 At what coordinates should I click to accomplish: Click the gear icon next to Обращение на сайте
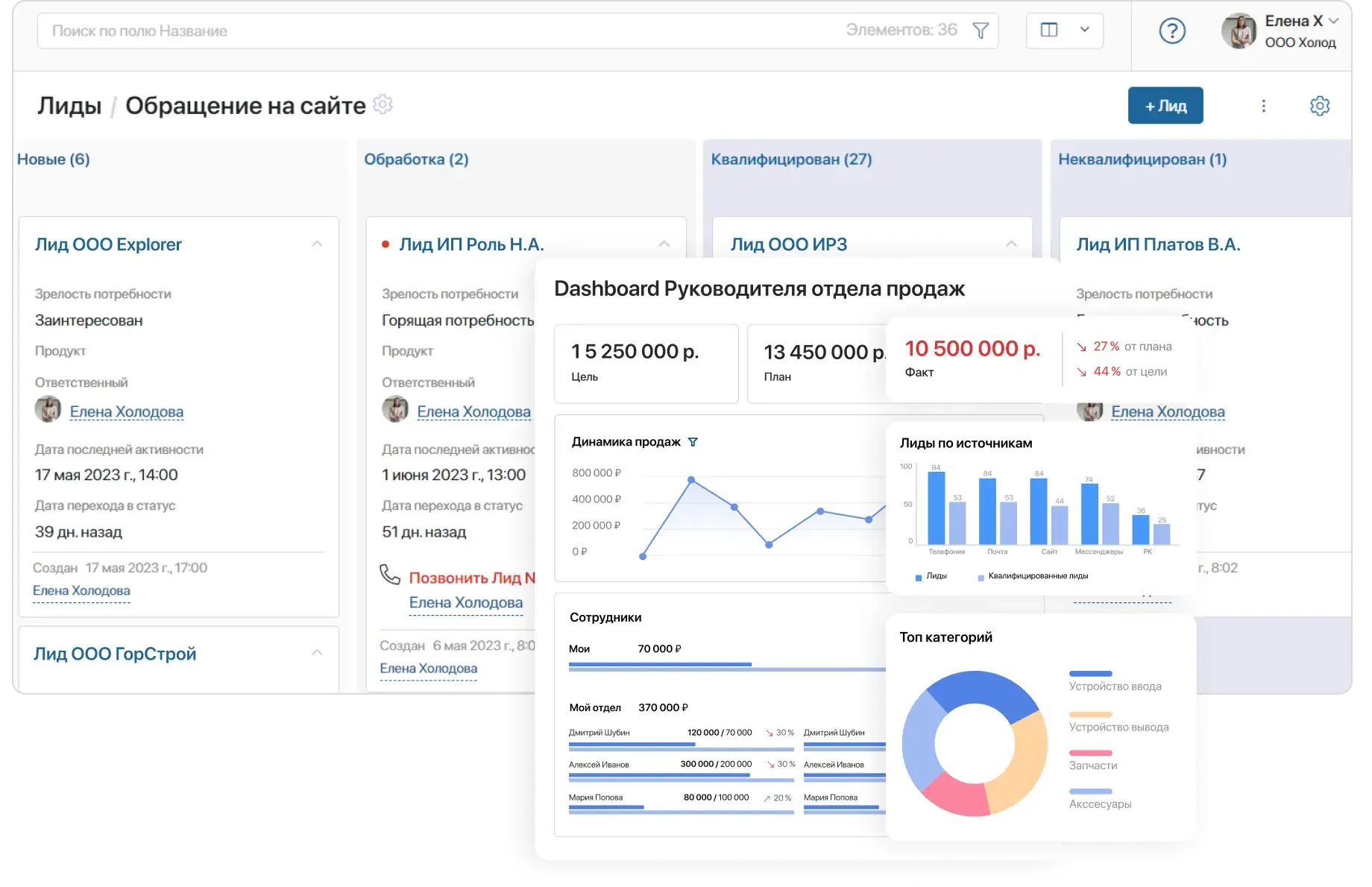coord(382,104)
